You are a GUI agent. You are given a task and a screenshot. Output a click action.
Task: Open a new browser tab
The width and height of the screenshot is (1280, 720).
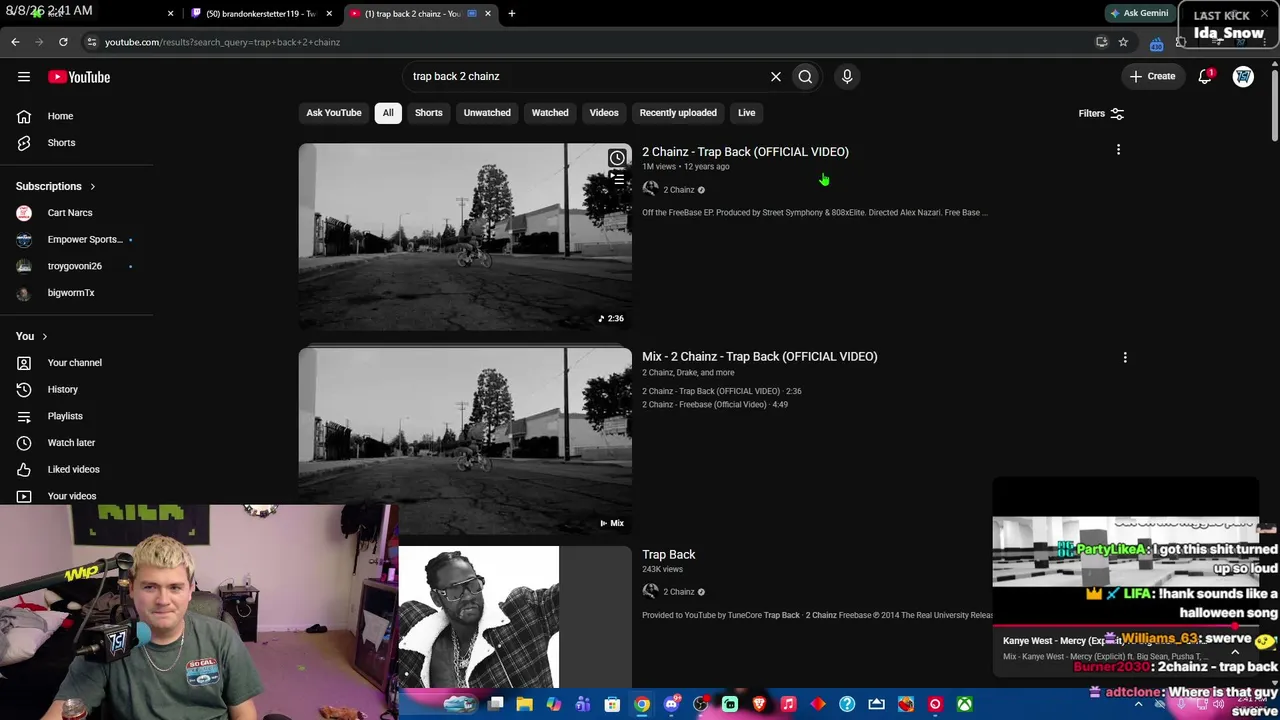[512, 14]
